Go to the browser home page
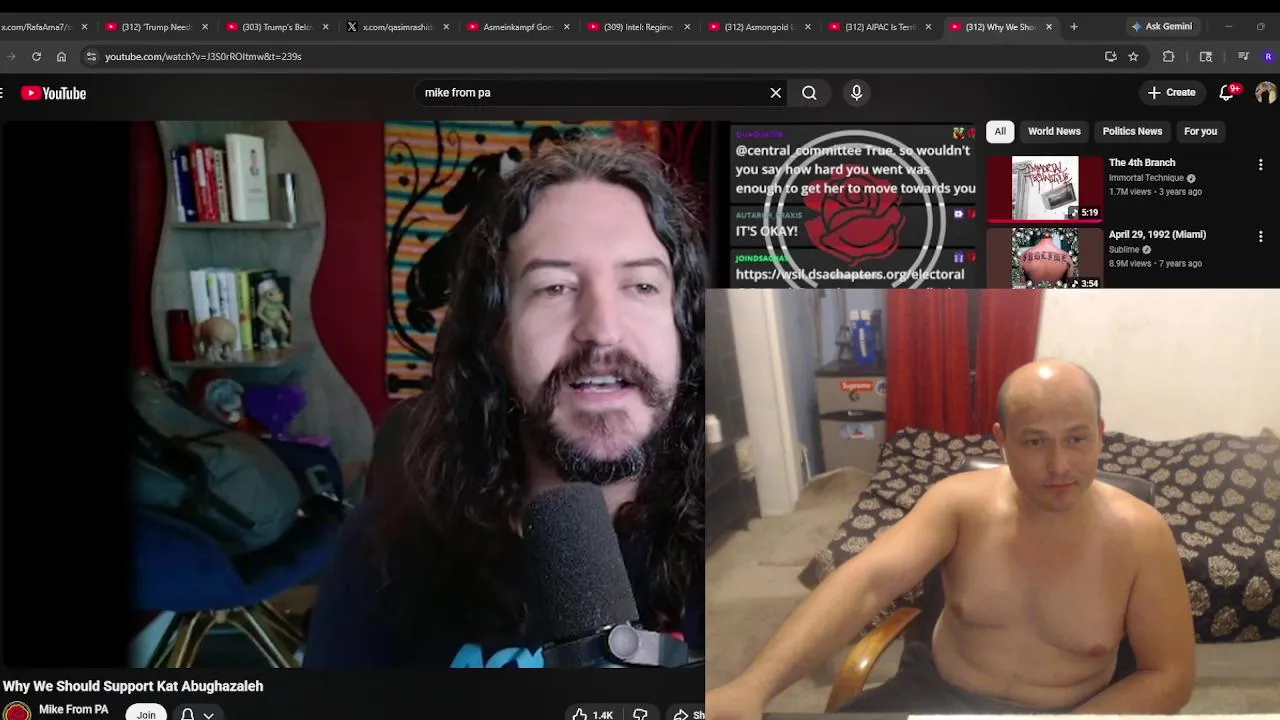Screen dimensions: 1280x720 [61, 57]
